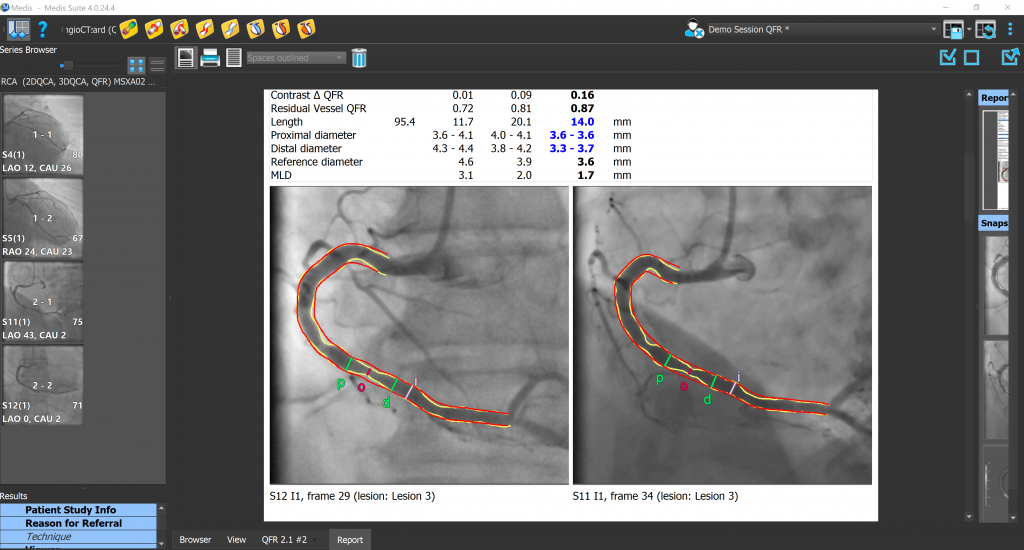Open the Demo Session QFR dropdown
1024x550 pixels.
(933, 30)
